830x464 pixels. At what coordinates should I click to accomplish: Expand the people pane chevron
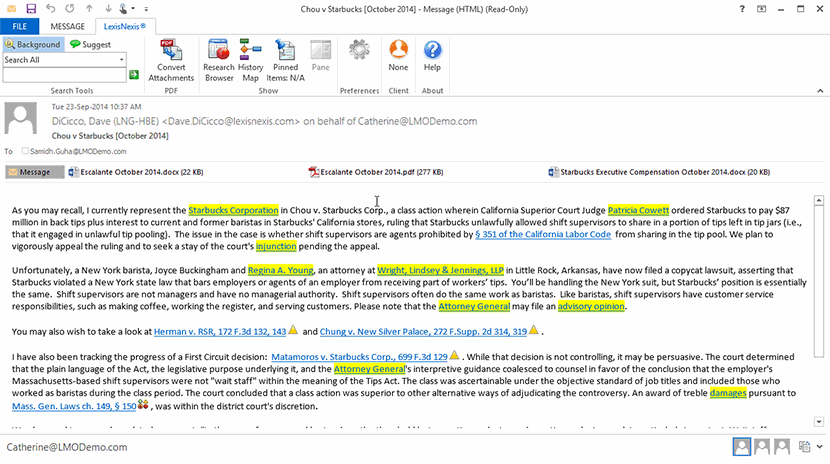tap(820, 447)
